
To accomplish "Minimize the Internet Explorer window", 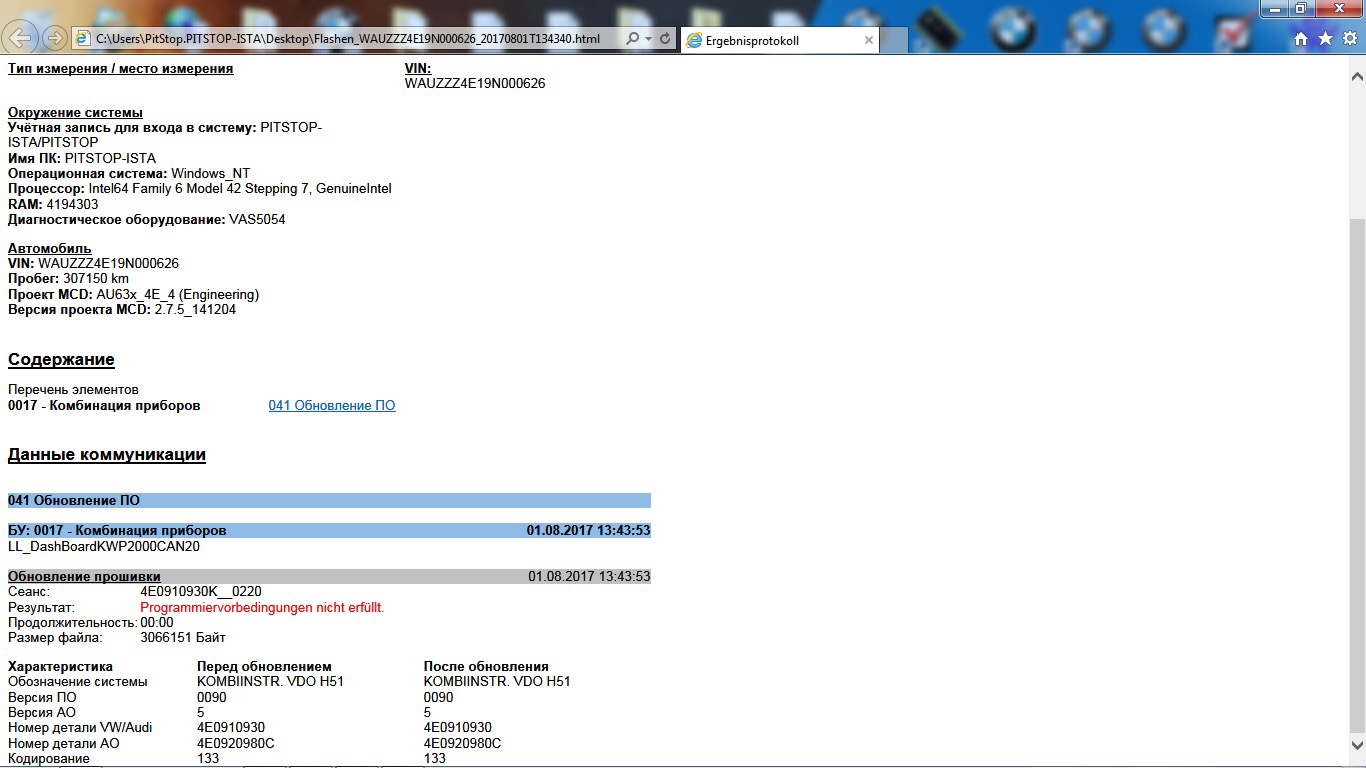I will 1275,8.
